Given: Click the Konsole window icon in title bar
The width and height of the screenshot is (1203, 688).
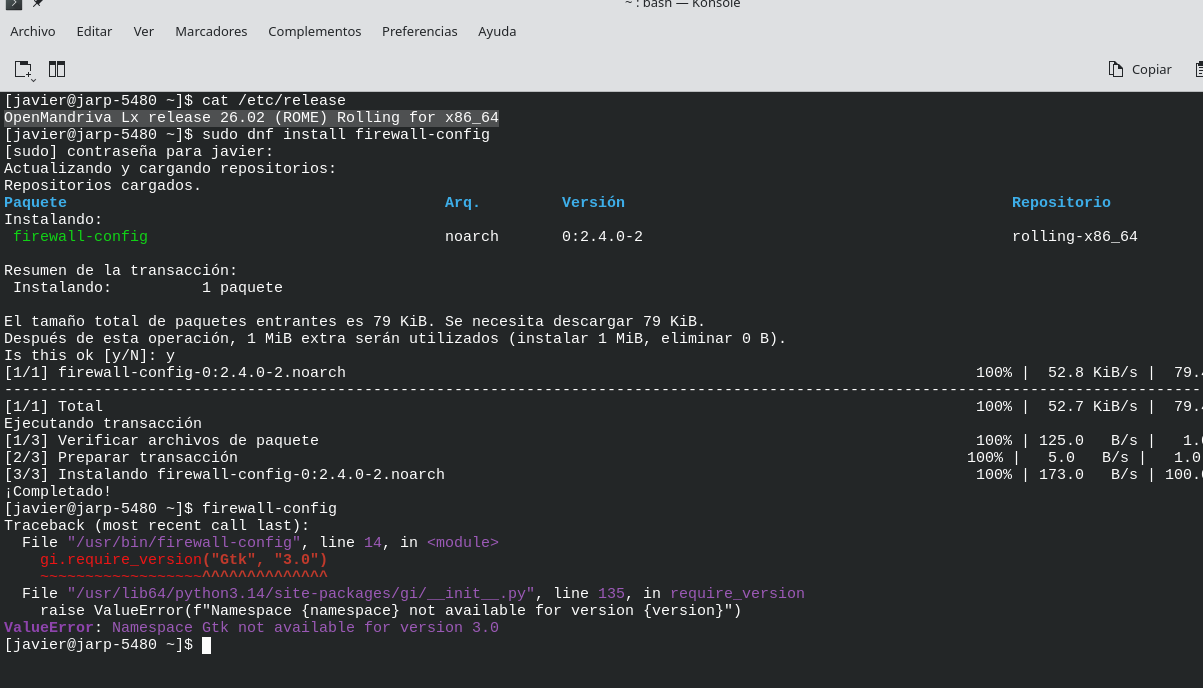Looking at the screenshot, I should (14, 4).
